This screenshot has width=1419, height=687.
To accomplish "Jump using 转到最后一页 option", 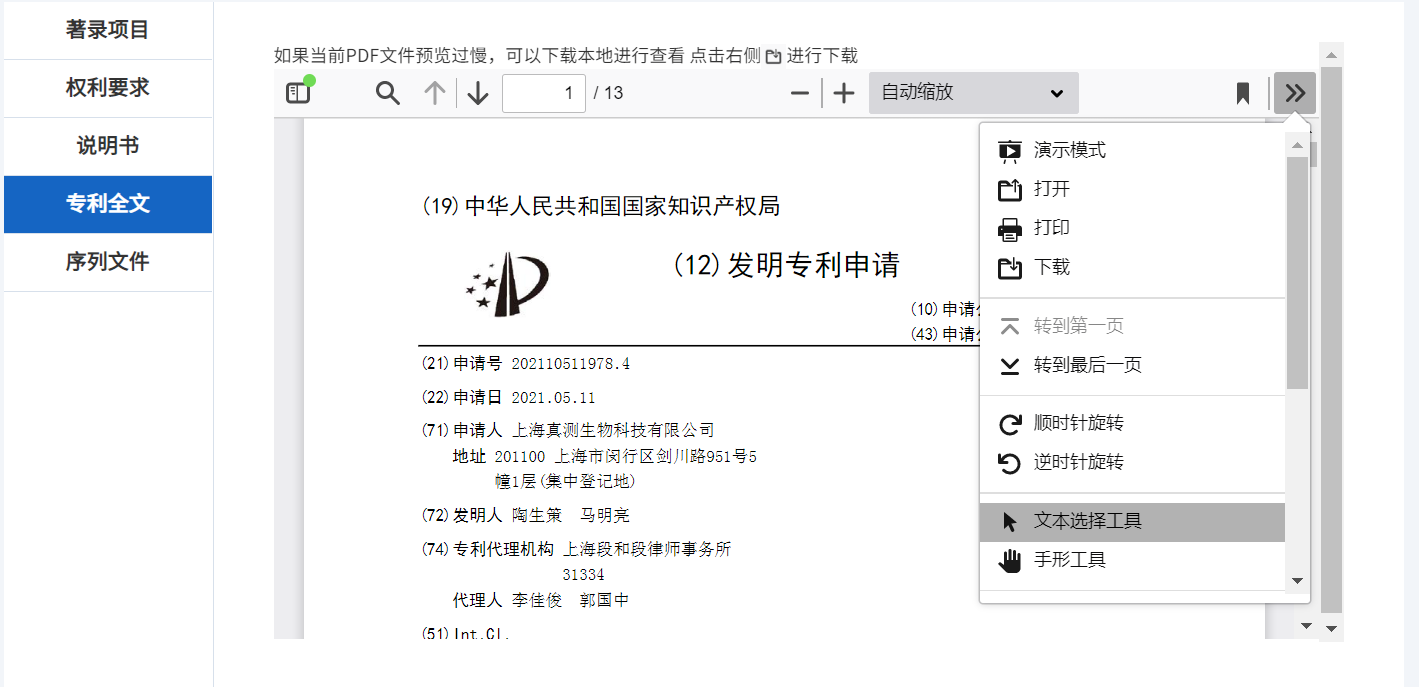I will [x=1087, y=365].
